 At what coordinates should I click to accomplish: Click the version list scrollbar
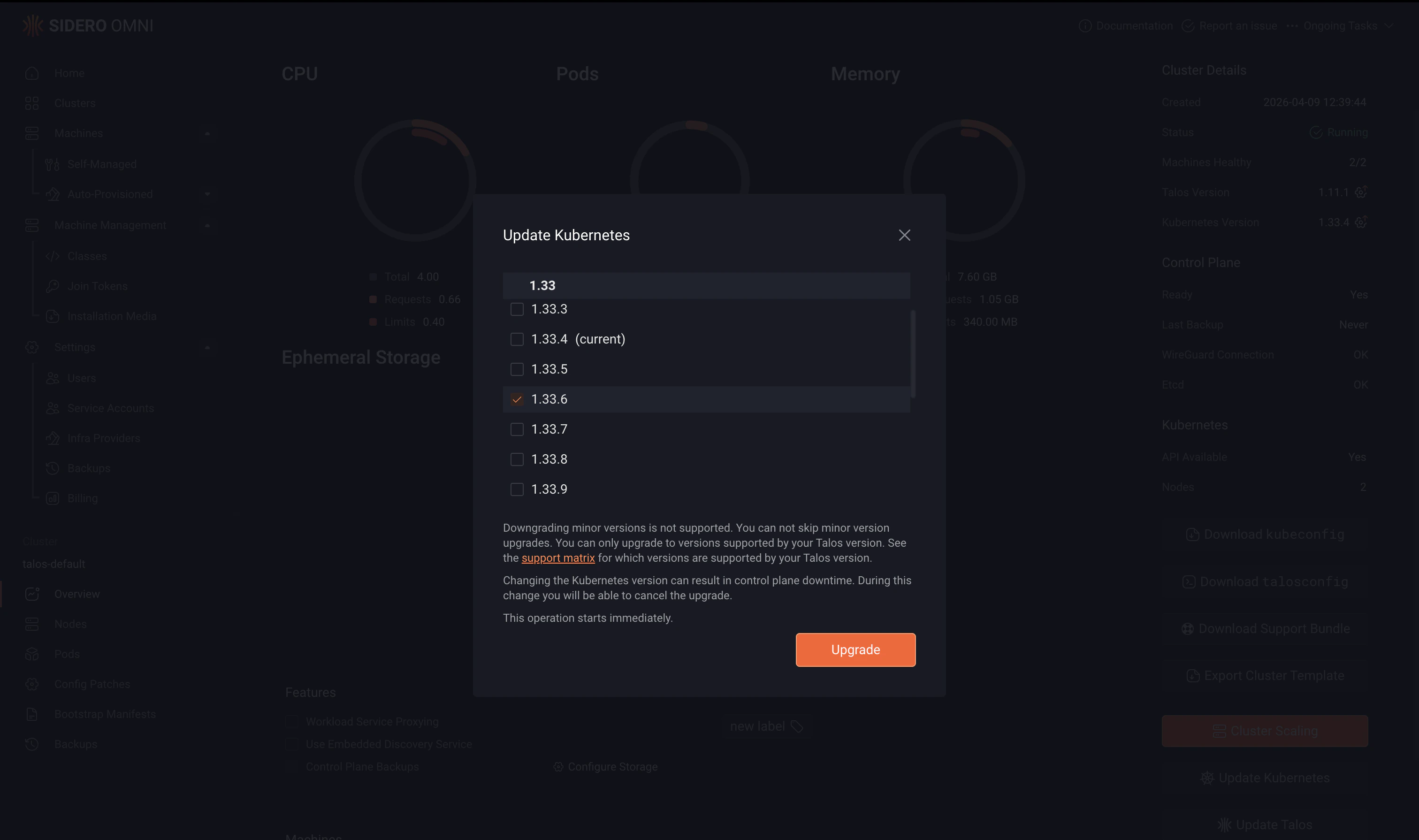click(912, 354)
